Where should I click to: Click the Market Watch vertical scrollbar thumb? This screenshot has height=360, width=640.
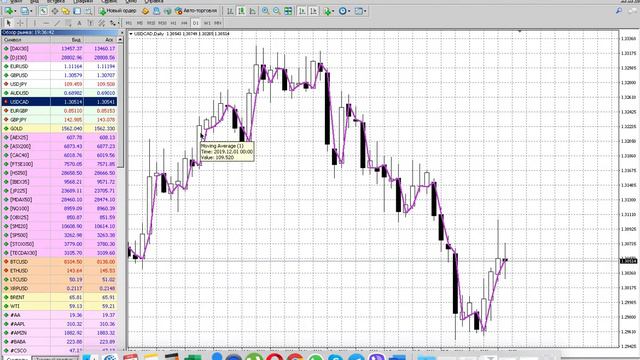(120, 105)
